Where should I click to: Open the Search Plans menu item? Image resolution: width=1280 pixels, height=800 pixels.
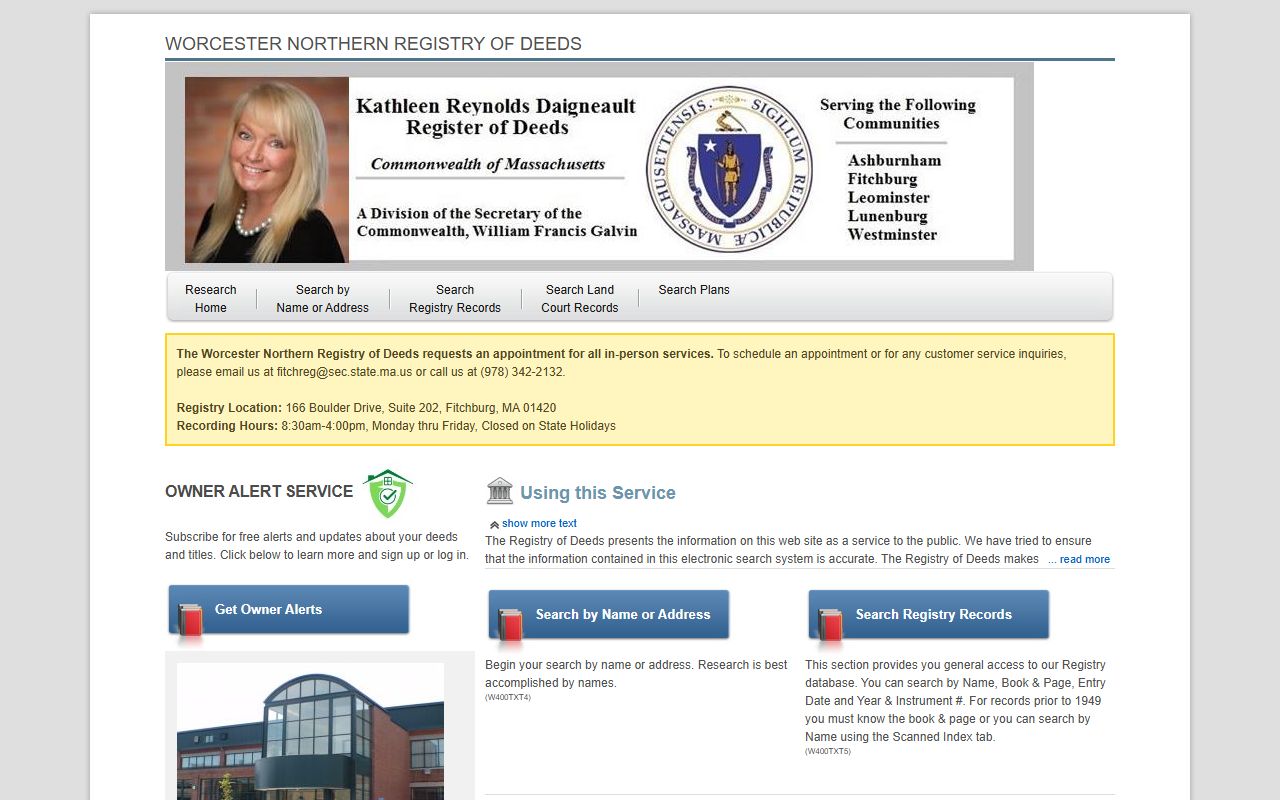[x=694, y=290]
